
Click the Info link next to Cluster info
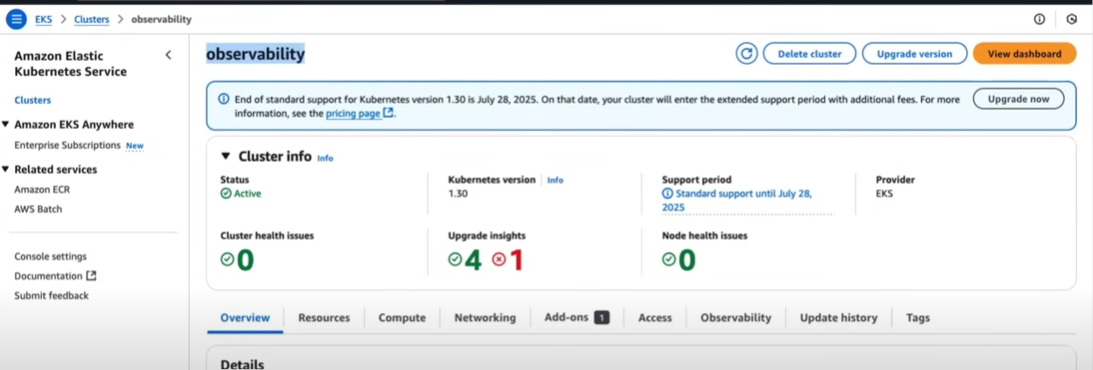[325, 158]
